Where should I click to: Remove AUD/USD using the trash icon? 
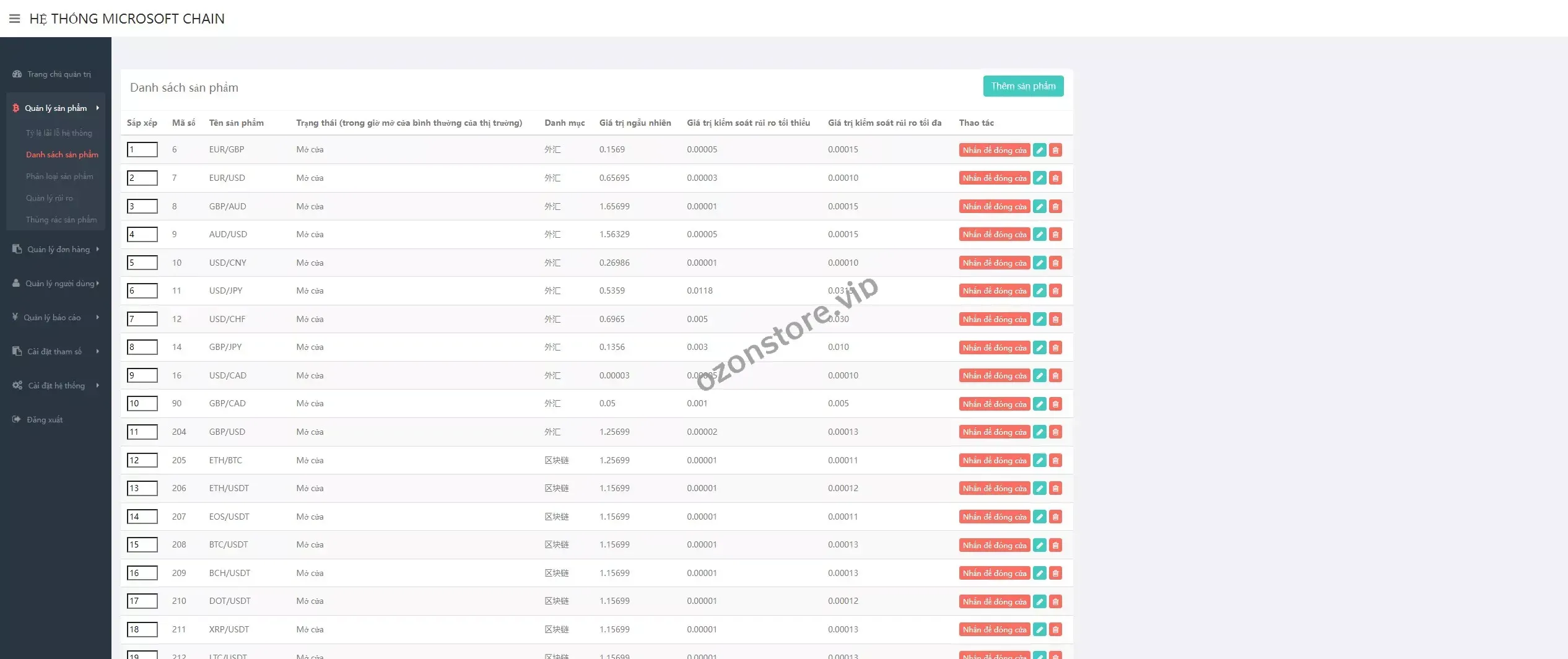pyautogui.click(x=1056, y=235)
